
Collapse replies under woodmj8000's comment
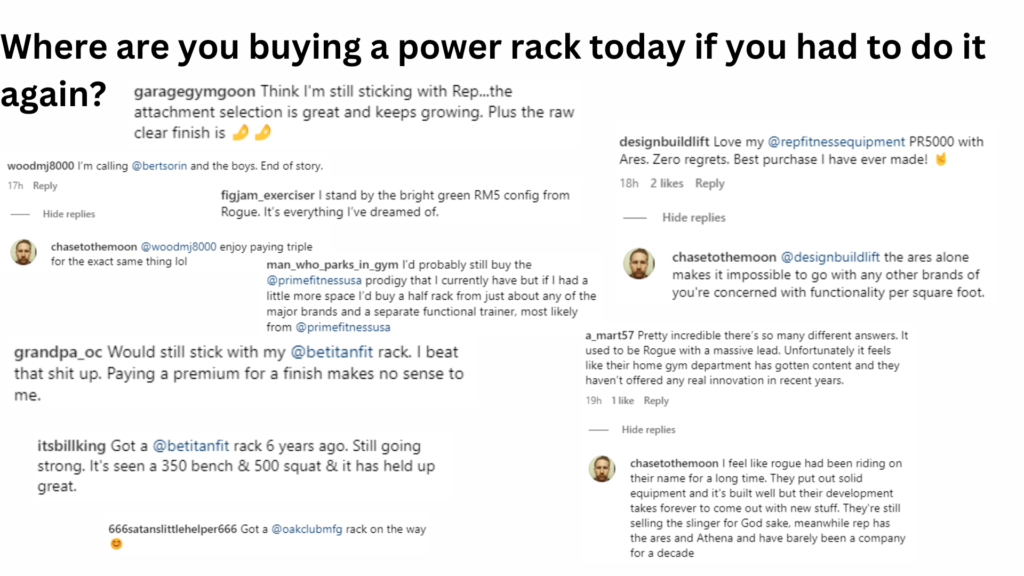click(68, 214)
